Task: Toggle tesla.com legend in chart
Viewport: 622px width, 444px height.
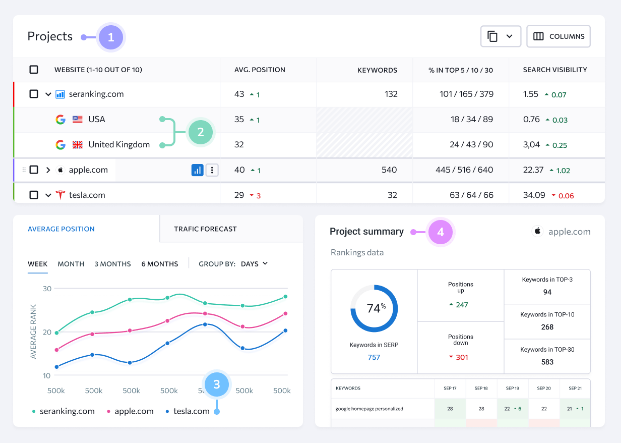Action: point(188,411)
